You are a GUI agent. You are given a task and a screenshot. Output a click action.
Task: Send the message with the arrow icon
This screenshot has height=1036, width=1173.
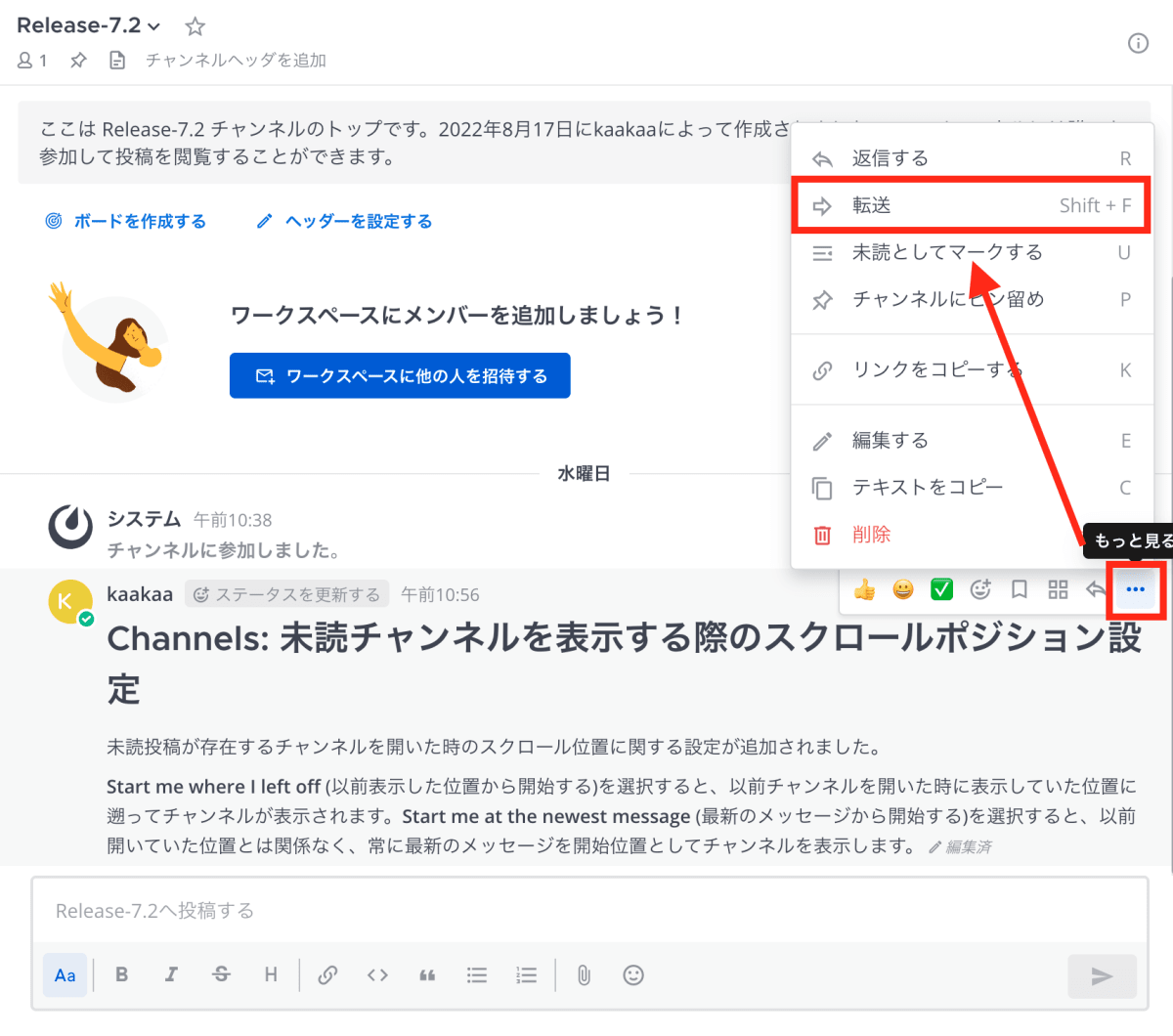[1102, 974]
